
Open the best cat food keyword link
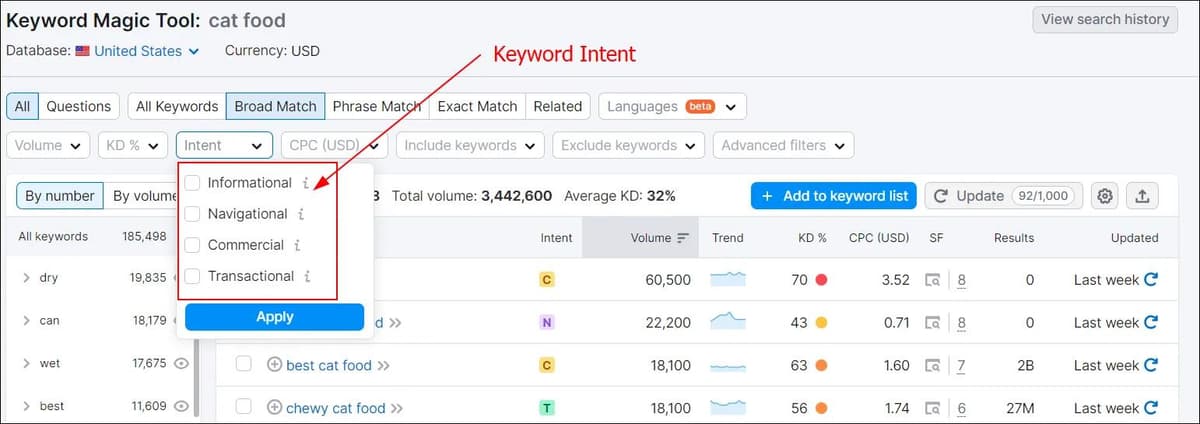[x=329, y=365]
